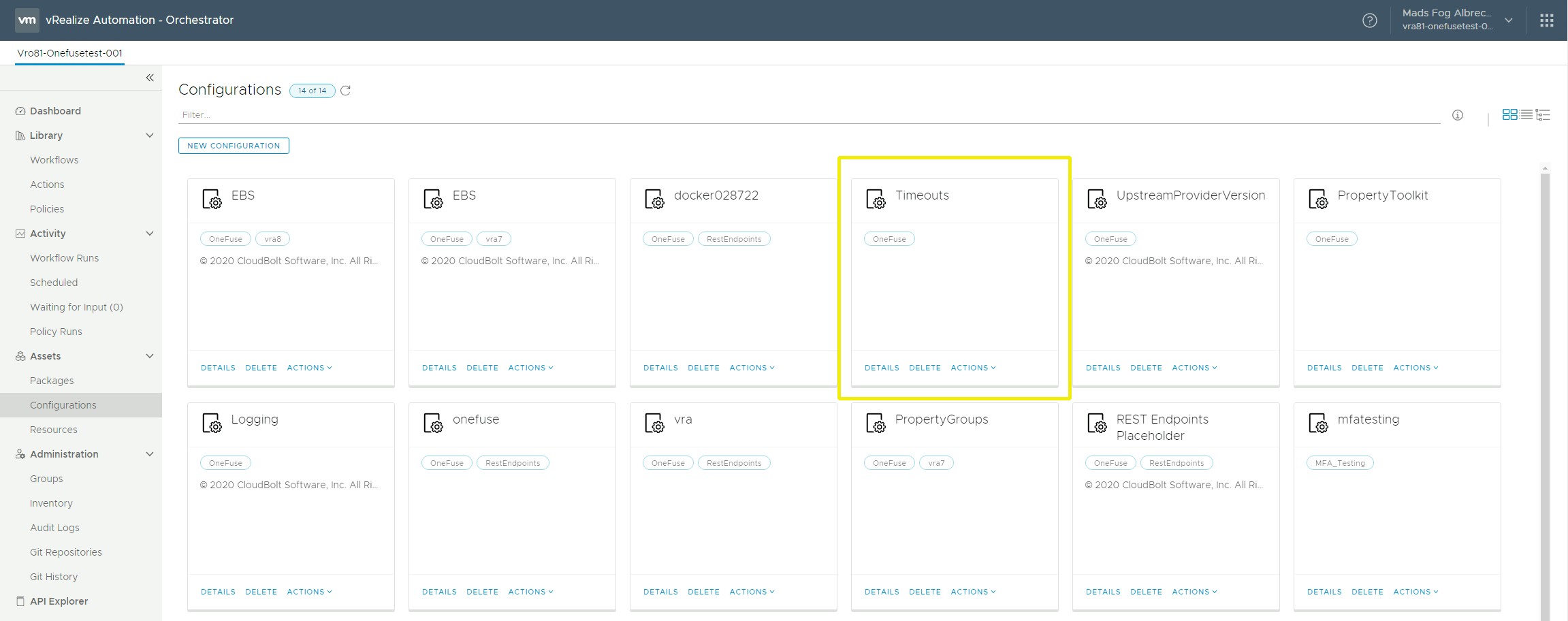Click the UpstreamProviderVersion configuration icon
Viewport: 1568px width, 621px height.
(1097, 199)
